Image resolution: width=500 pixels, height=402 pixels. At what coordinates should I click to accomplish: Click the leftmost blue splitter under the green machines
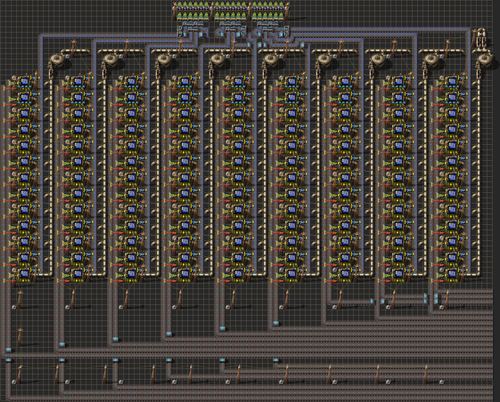(x=180, y=32)
